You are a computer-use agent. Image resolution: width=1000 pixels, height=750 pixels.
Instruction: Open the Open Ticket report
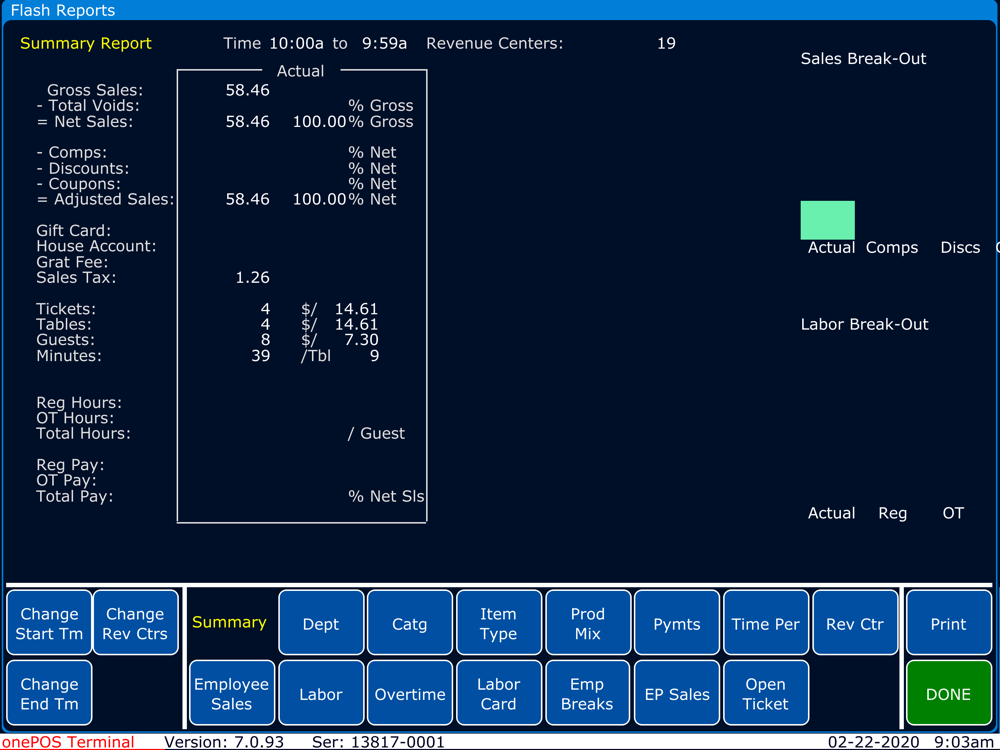tap(766, 693)
